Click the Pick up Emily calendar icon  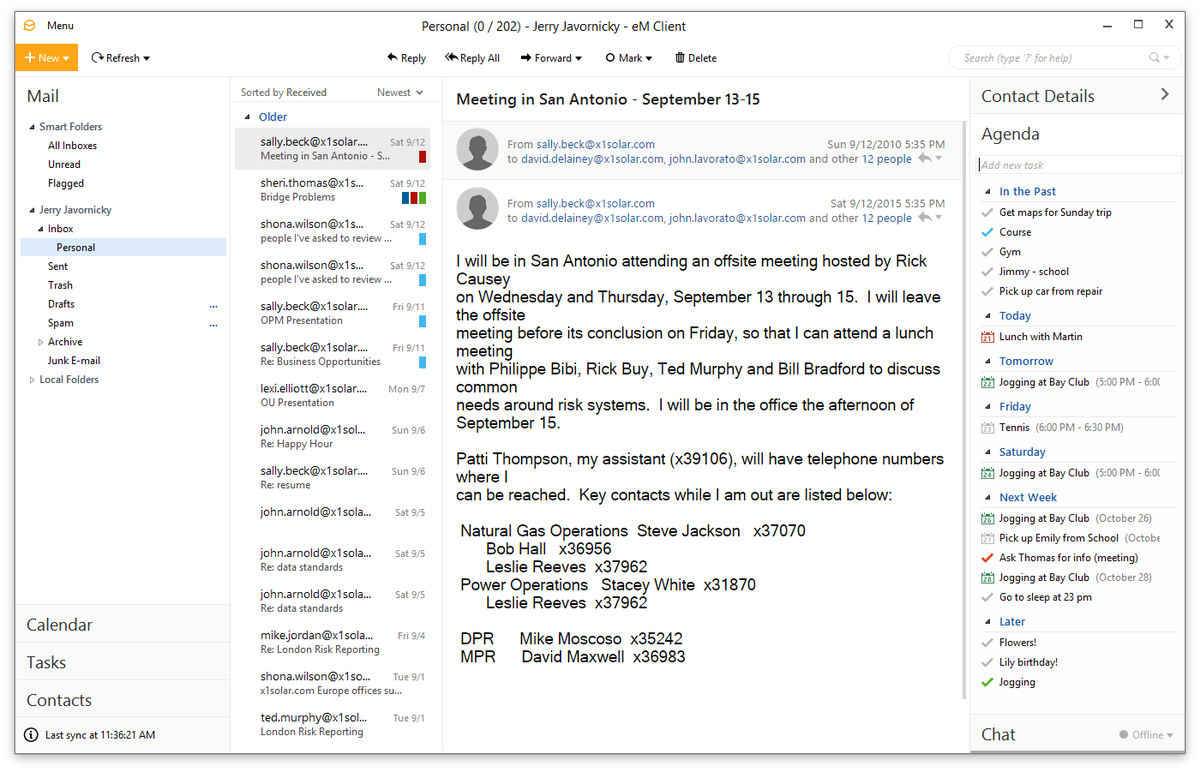(x=988, y=538)
